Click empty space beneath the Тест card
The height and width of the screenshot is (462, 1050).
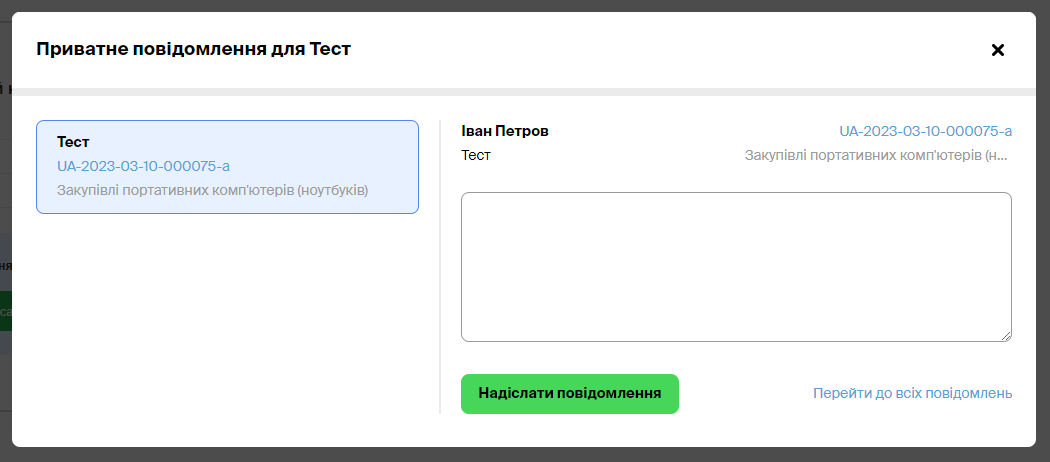[x=227, y=320]
